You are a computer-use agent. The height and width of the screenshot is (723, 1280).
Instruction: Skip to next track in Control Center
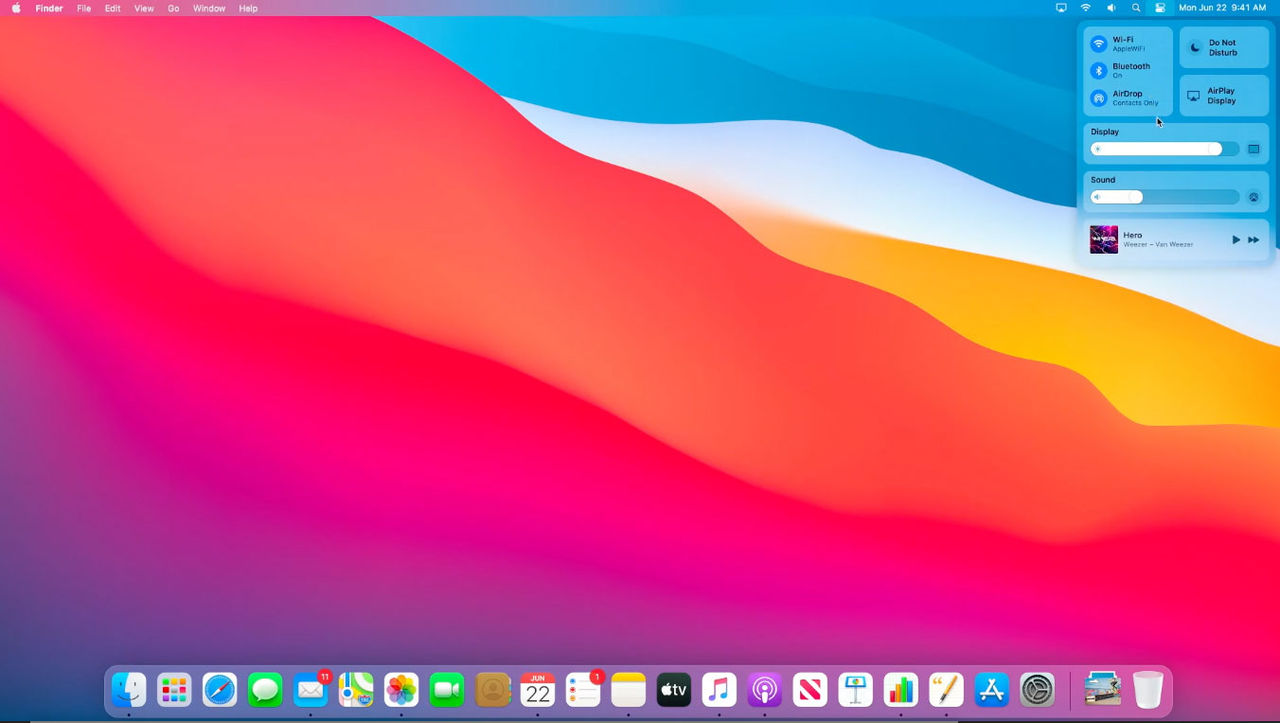[x=1254, y=240]
